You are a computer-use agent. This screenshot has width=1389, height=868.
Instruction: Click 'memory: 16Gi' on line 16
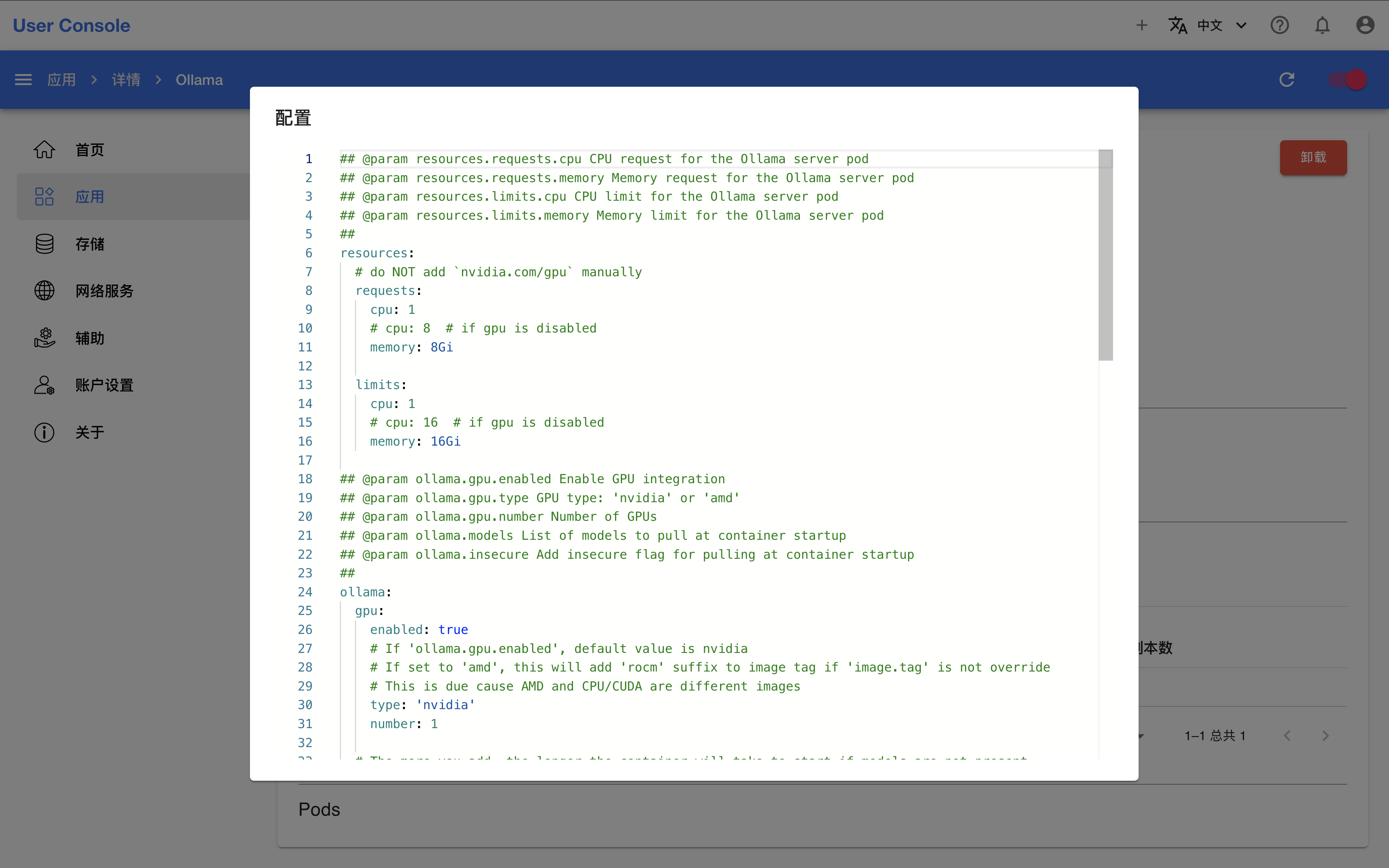click(415, 441)
